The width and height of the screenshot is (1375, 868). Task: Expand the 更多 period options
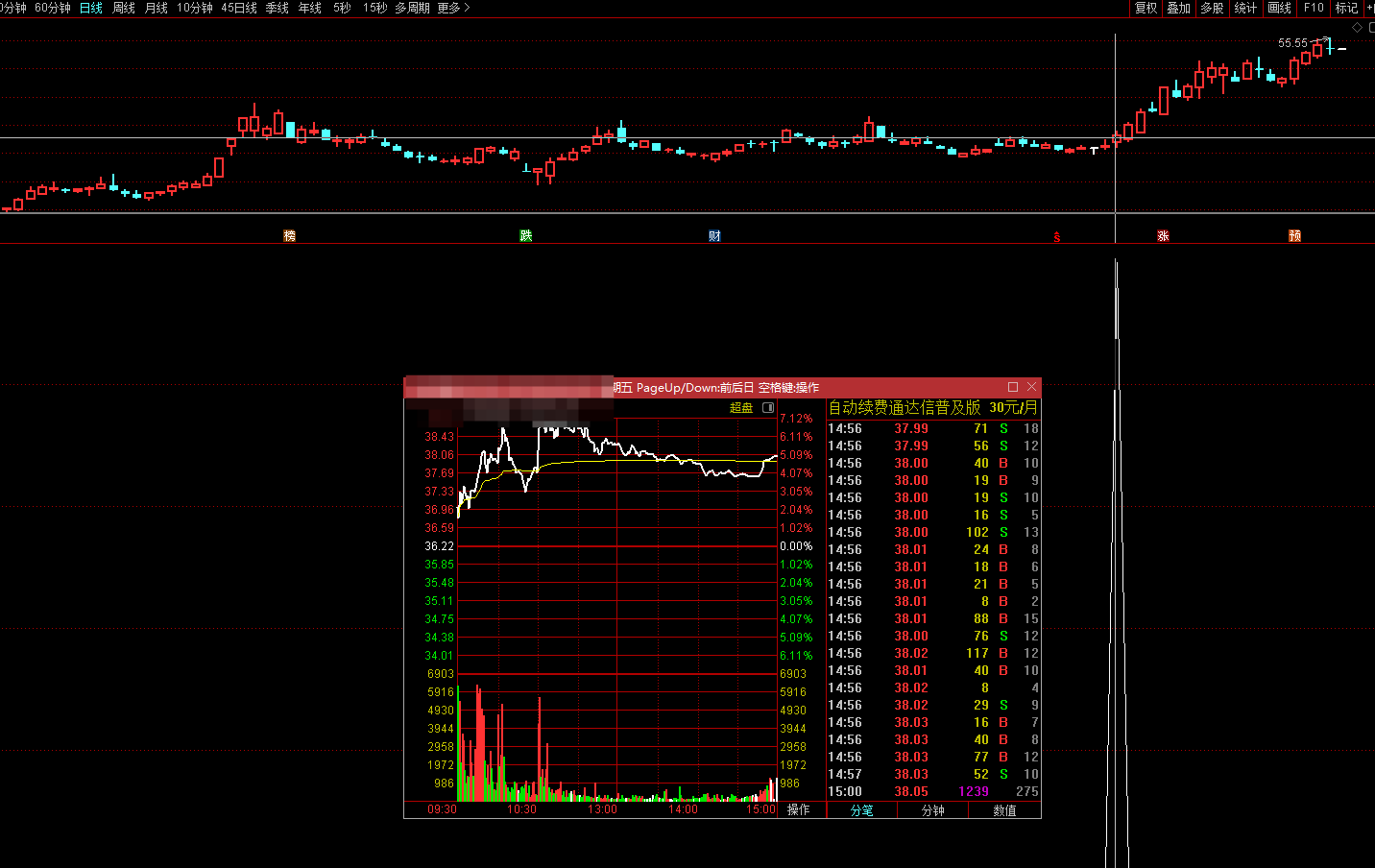click(453, 8)
